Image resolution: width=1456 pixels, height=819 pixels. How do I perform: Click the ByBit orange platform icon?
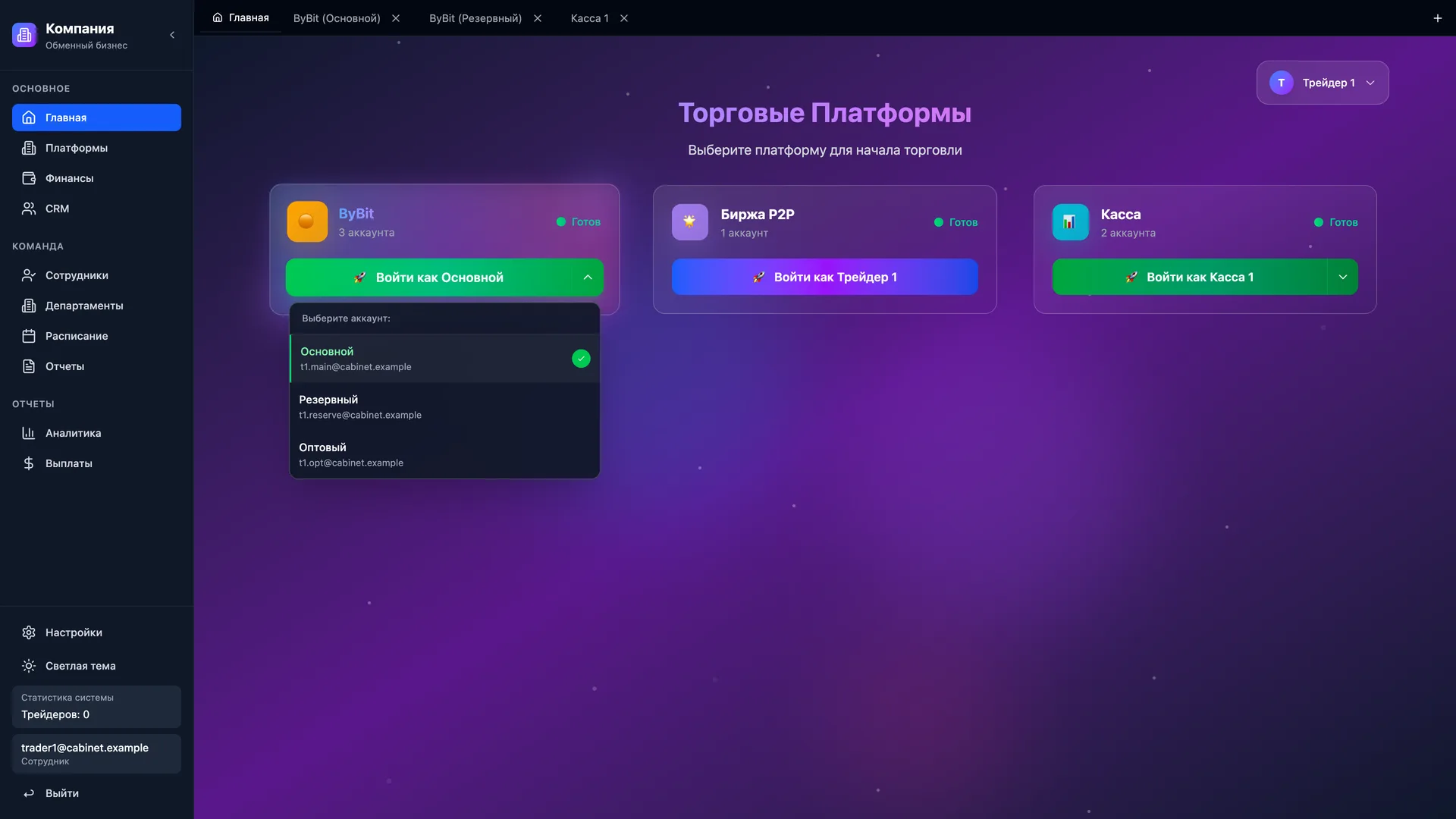pyautogui.click(x=307, y=221)
